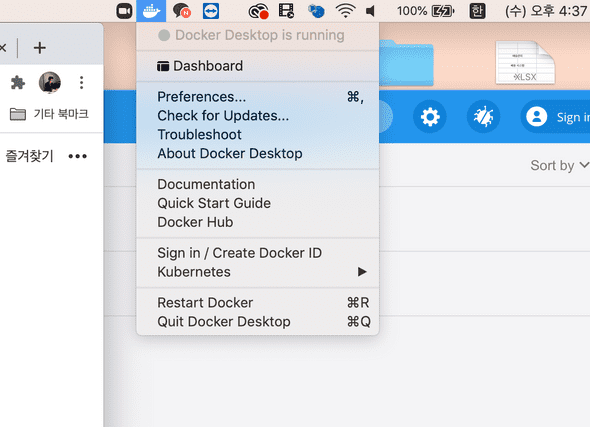This screenshot has width=590, height=427.
Task: Open the browser three-dot menu
Action: pos(81,82)
